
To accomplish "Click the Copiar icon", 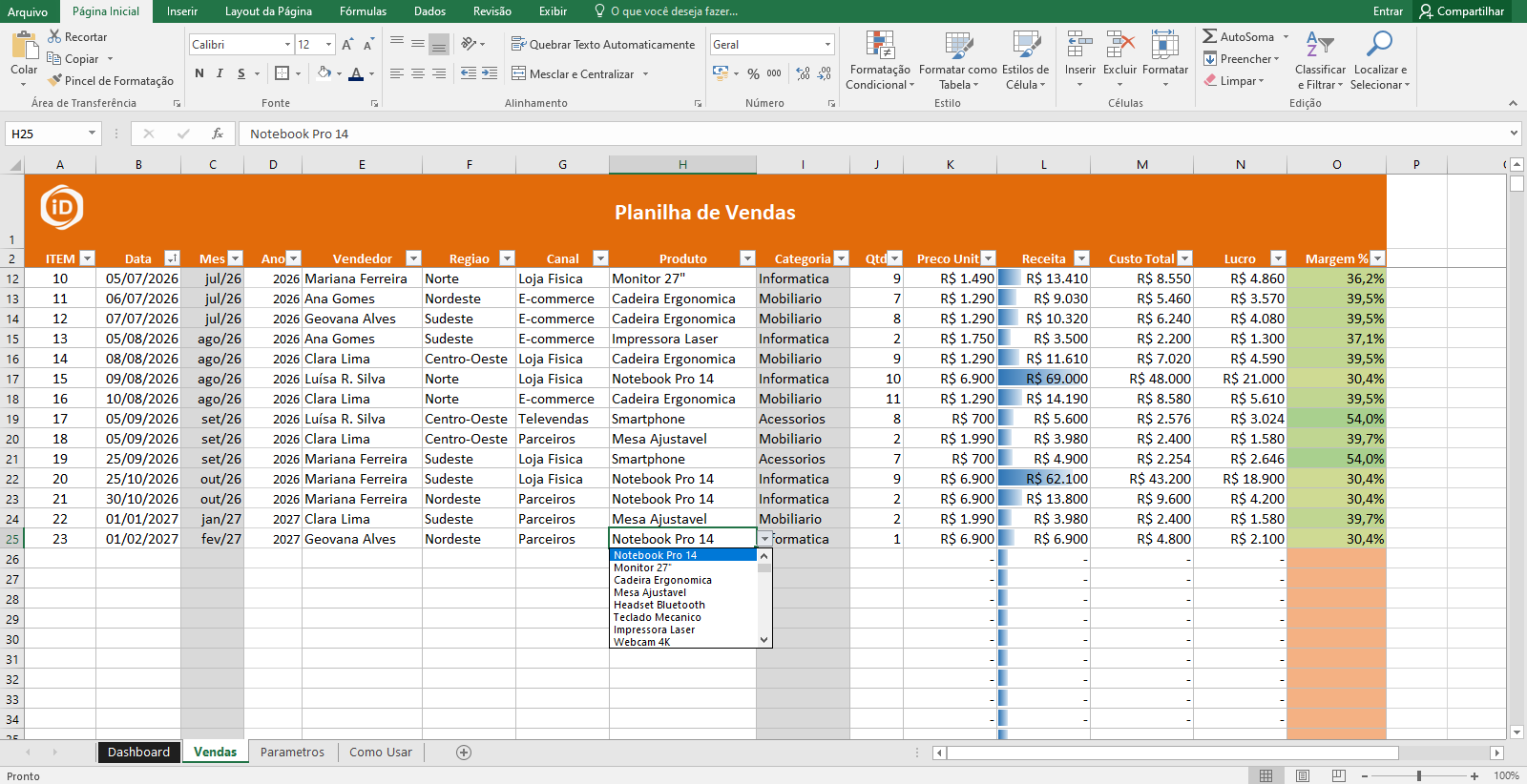I will coord(54,58).
